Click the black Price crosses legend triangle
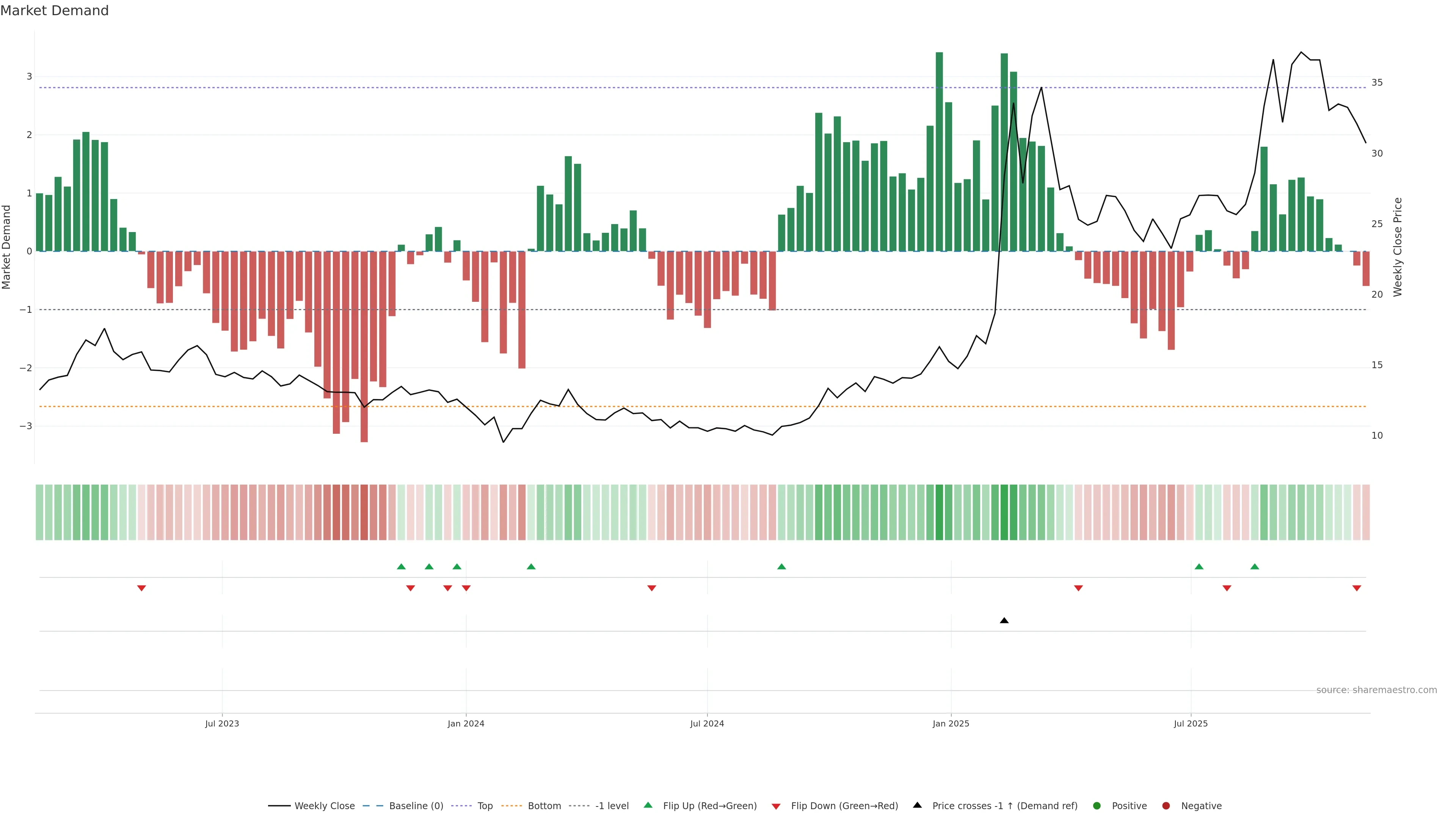Viewport: 1456px width, 819px height. 917,805
